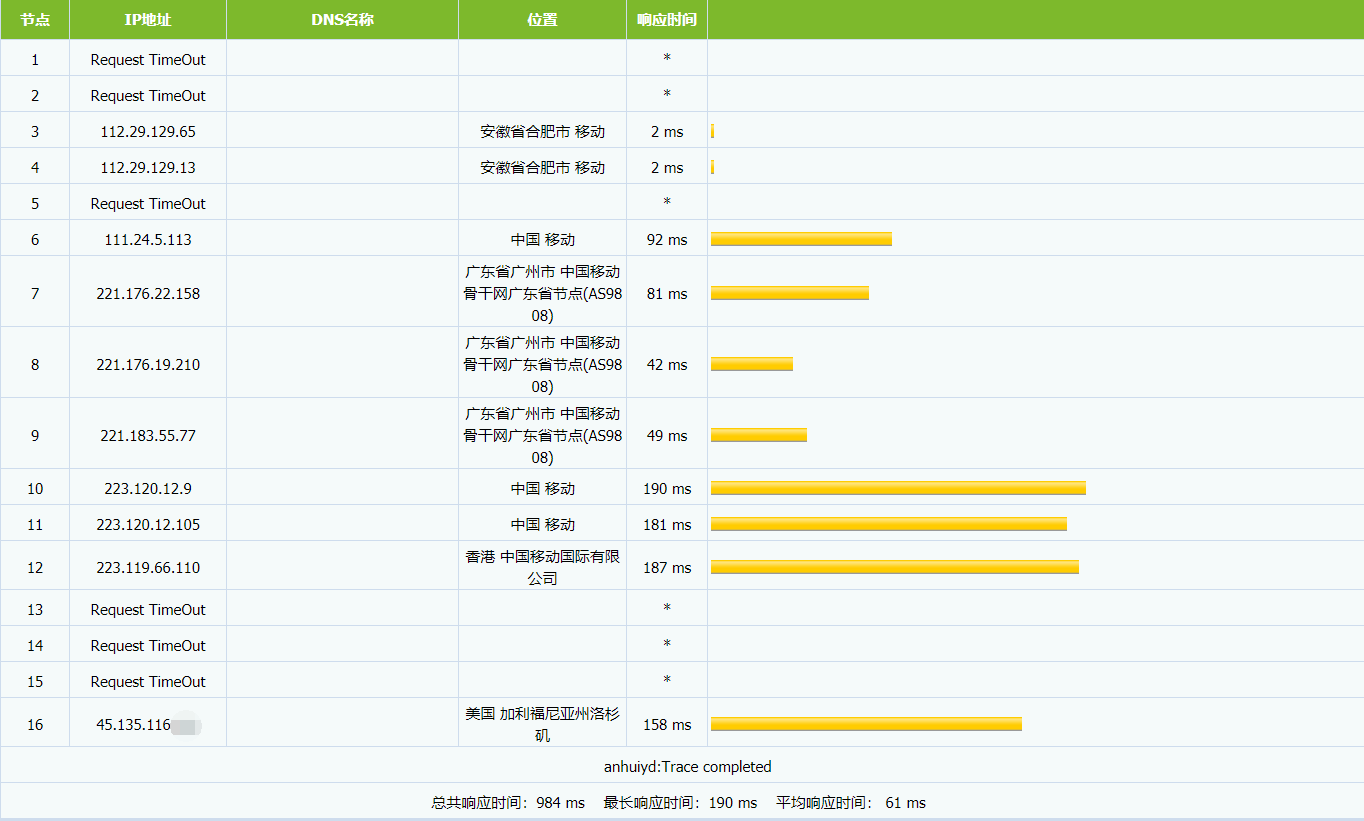Click the anhuiyd:Trace completed status text
Screen dimensions: 1364x821
point(687,767)
